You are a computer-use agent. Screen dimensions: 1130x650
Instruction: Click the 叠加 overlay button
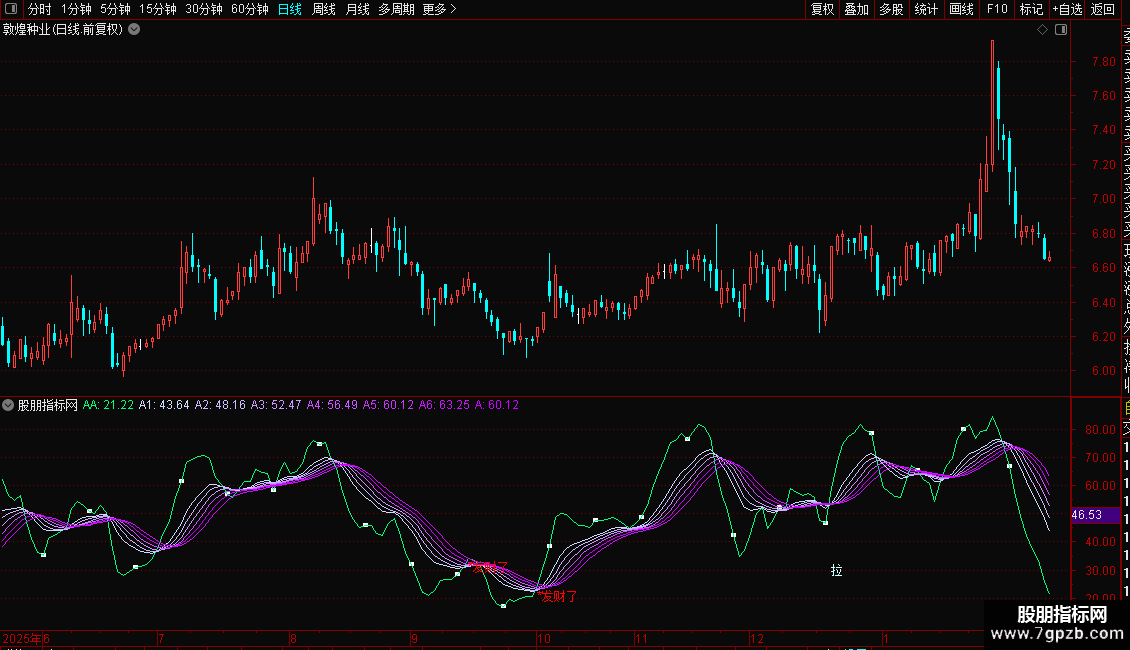856,9
